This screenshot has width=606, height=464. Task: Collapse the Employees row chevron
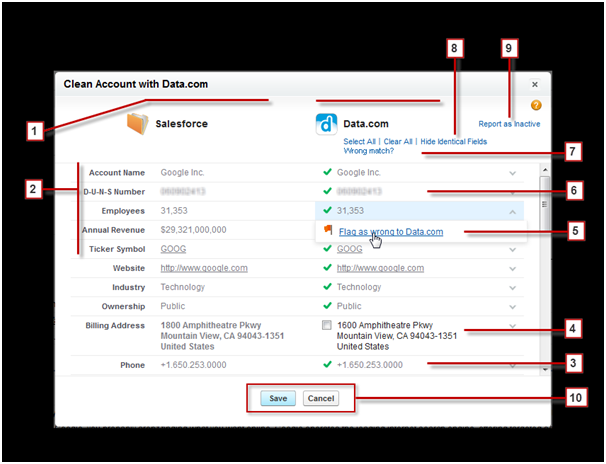click(x=512, y=212)
